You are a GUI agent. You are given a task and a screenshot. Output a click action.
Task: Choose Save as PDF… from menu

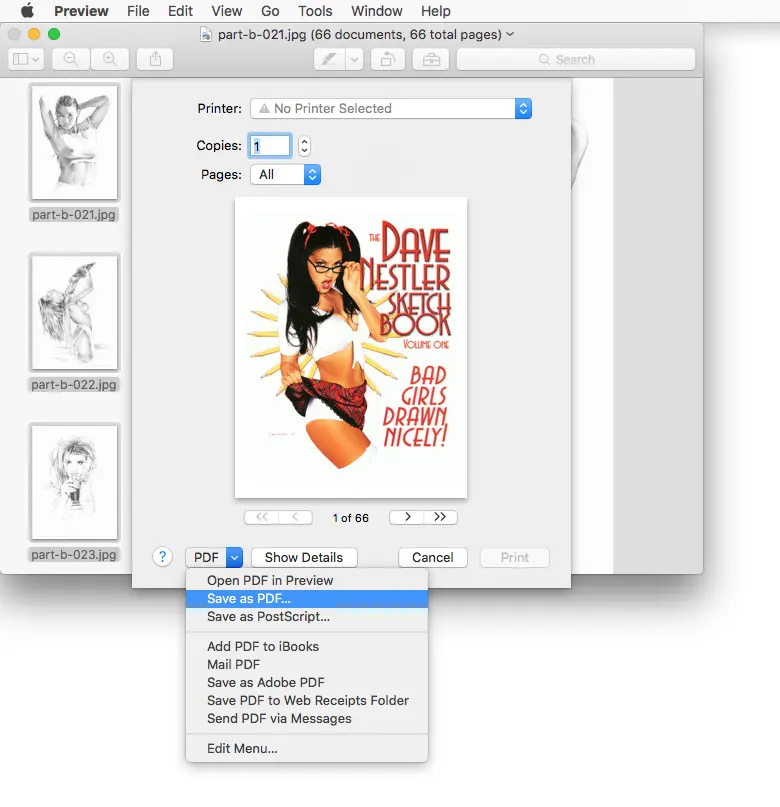(x=249, y=598)
